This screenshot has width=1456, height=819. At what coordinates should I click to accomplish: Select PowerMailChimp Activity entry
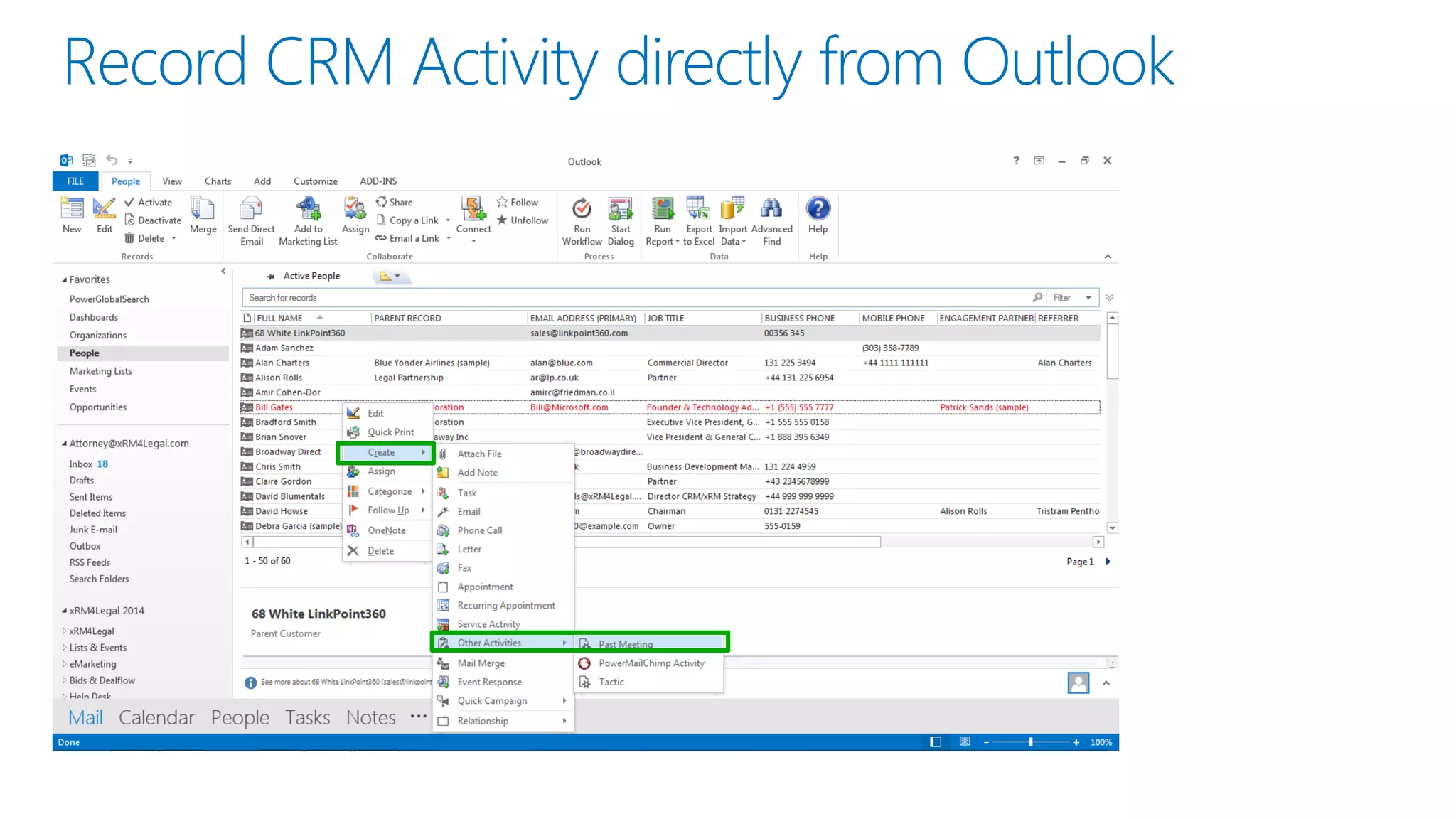[651, 663]
